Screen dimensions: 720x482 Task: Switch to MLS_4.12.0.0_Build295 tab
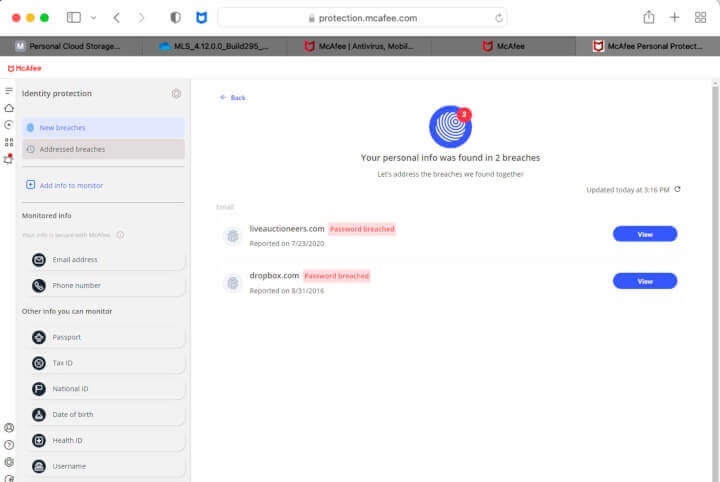tap(215, 46)
